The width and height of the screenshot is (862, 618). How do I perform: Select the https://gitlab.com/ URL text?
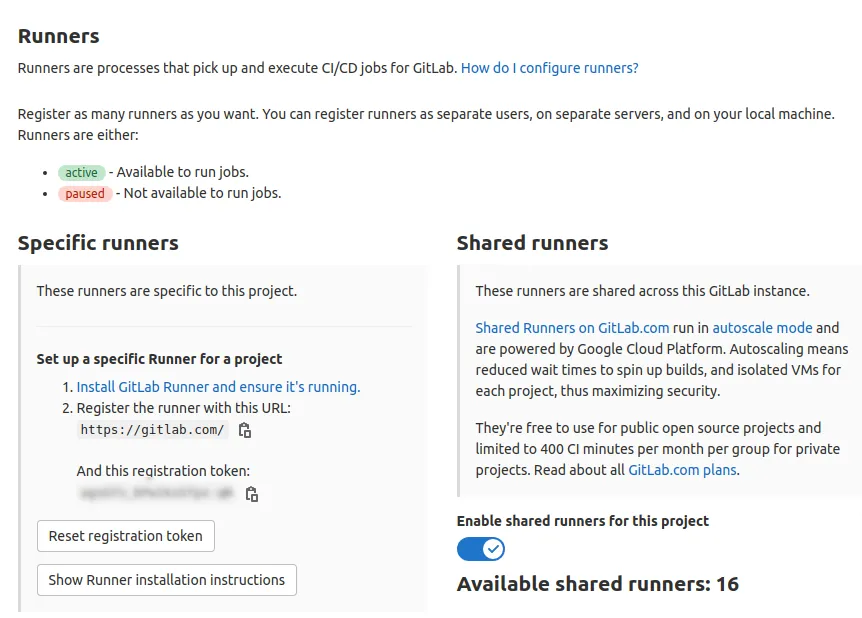pyautogui.click(x=153, y=430)
